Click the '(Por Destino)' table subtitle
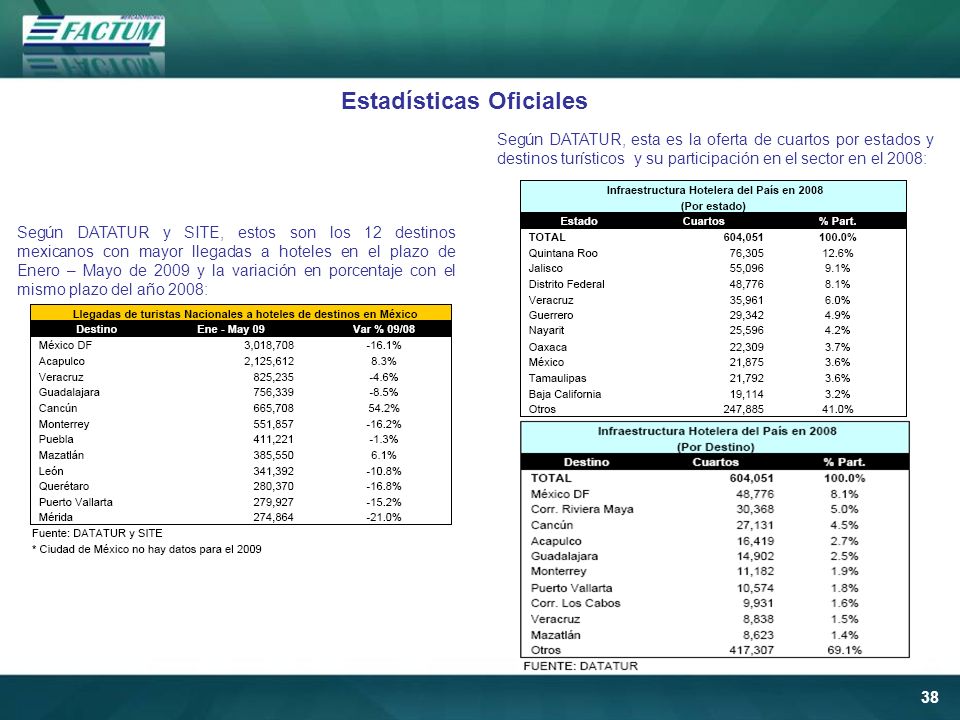Viewport: 960px width, 720px height. coord(716,447)
